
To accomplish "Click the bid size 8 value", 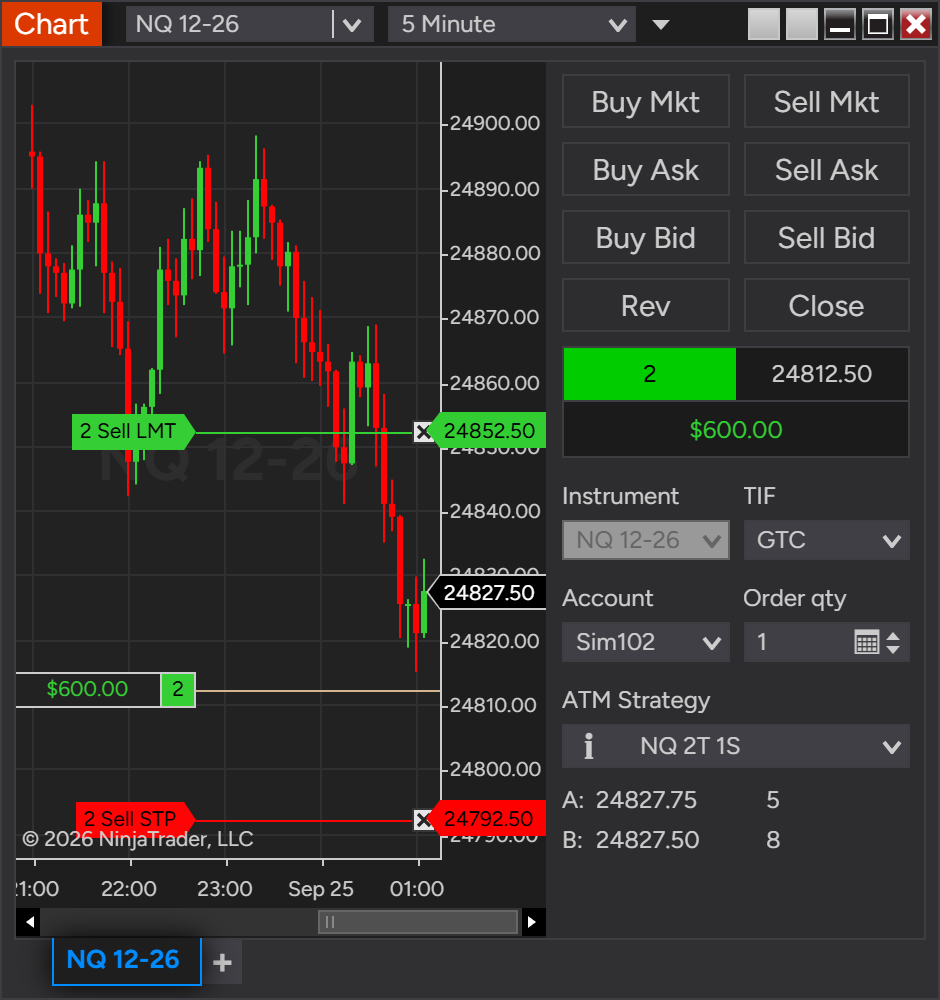I will click(x=773, y=840).
